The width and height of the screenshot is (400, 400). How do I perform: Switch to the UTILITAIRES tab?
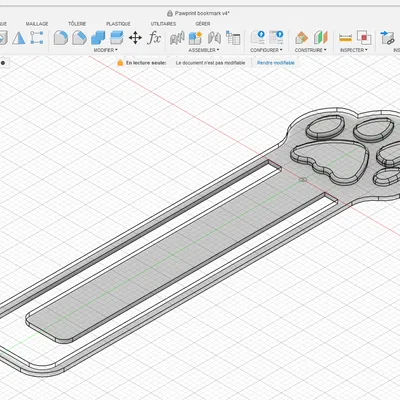(163, 24)
